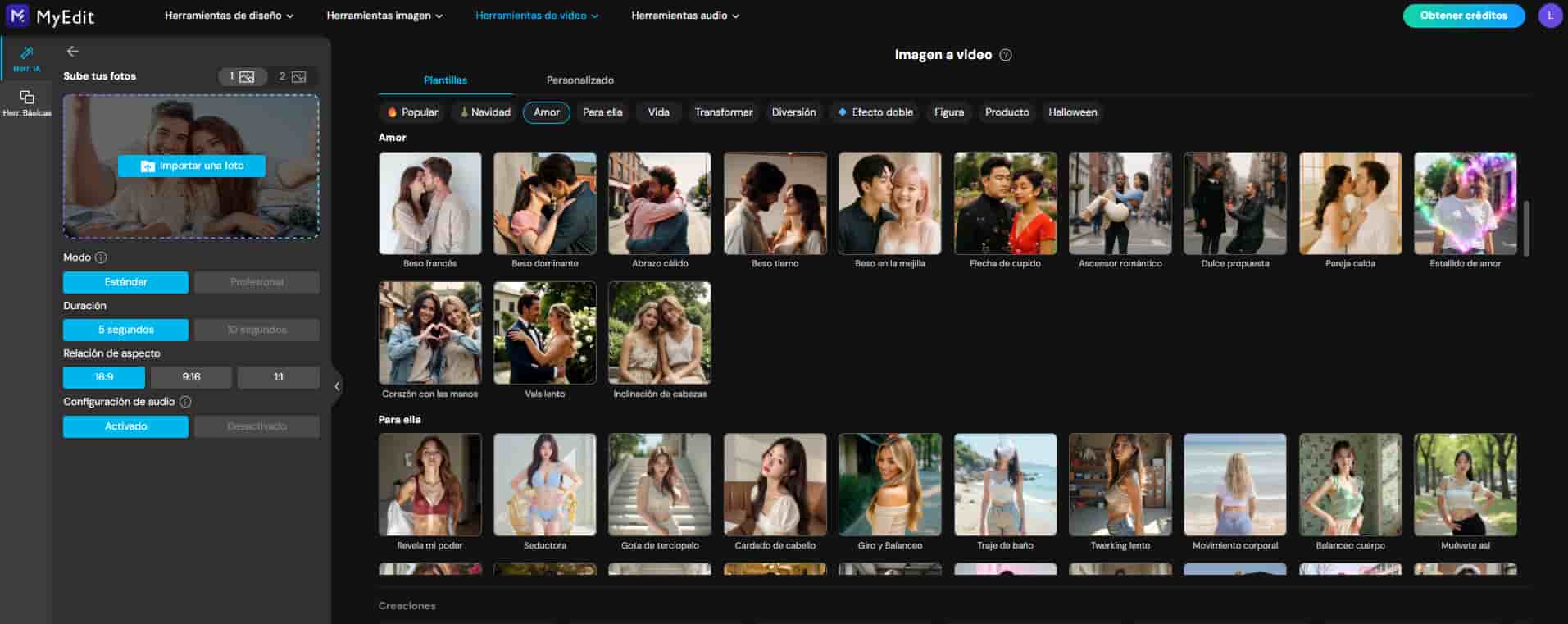Filter templates by Figura
1568x624 pixels.
click(x=949, y=112)
